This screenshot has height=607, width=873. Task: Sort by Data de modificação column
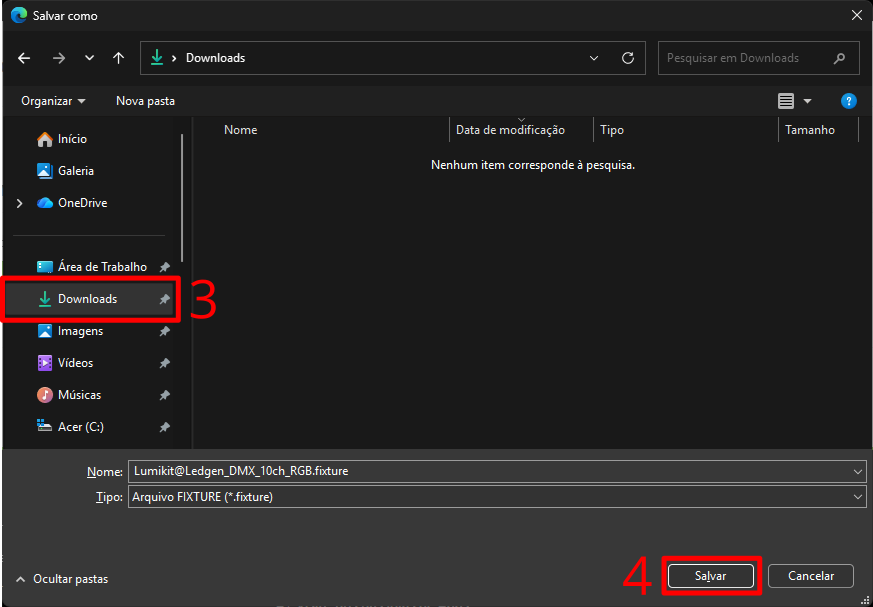click(510, 130)
